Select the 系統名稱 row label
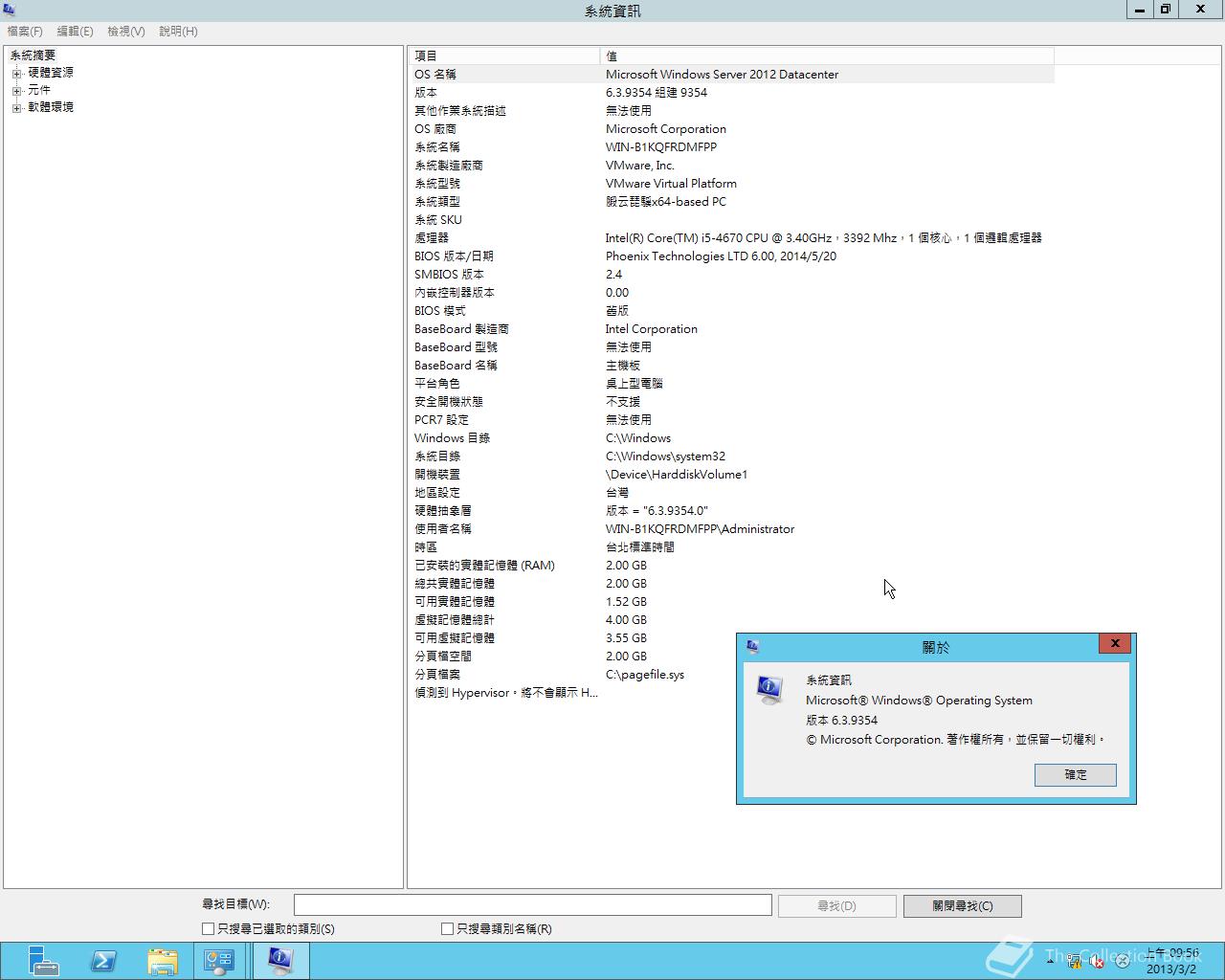 (437, 146)
